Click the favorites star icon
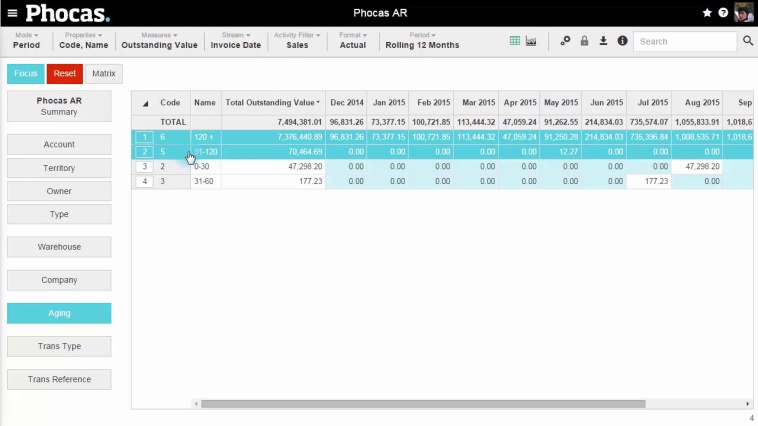Image resolution: width=758 pixels, height=426 pixels. pos(707,13)
